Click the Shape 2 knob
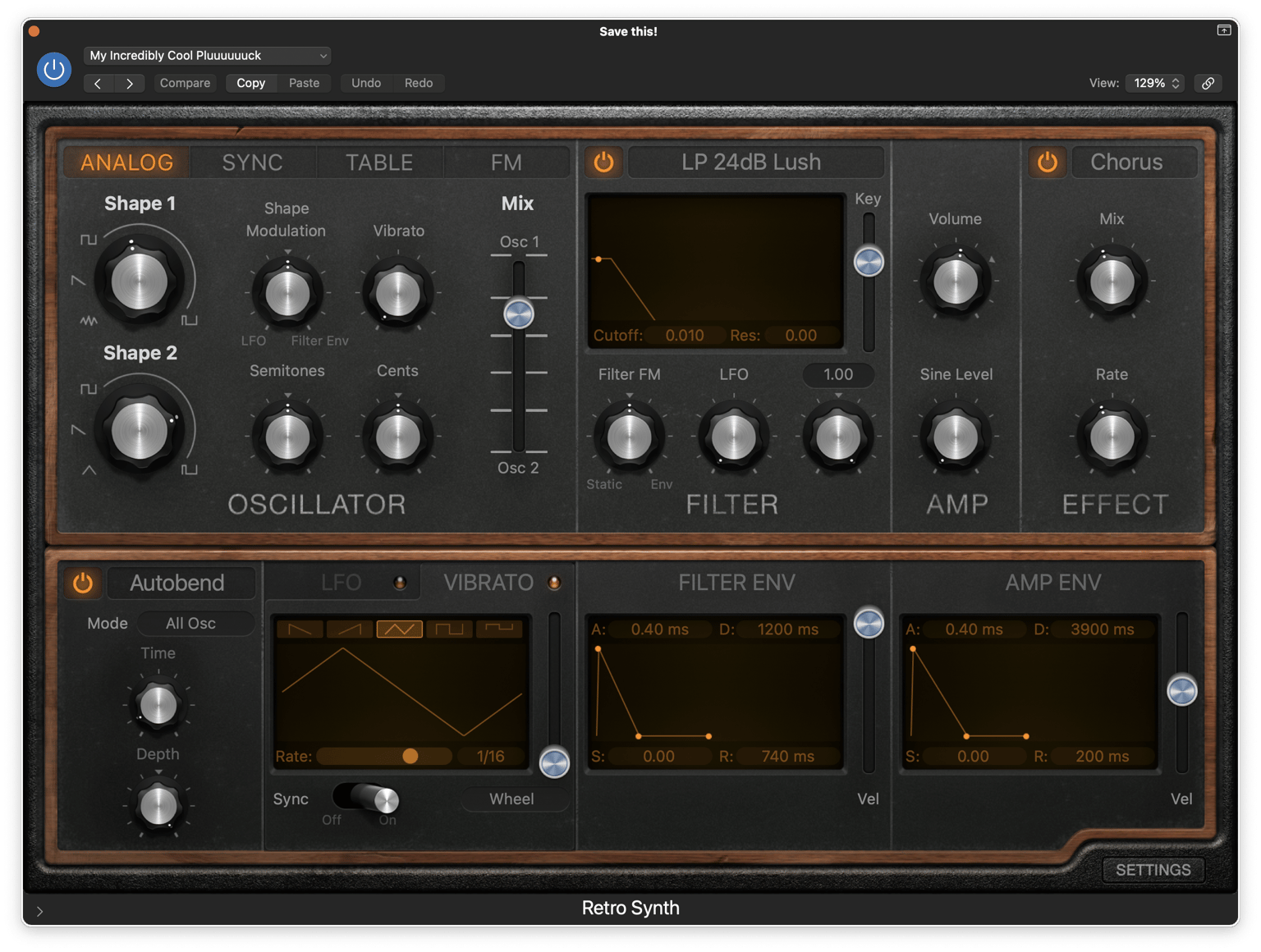 (140, 429)
